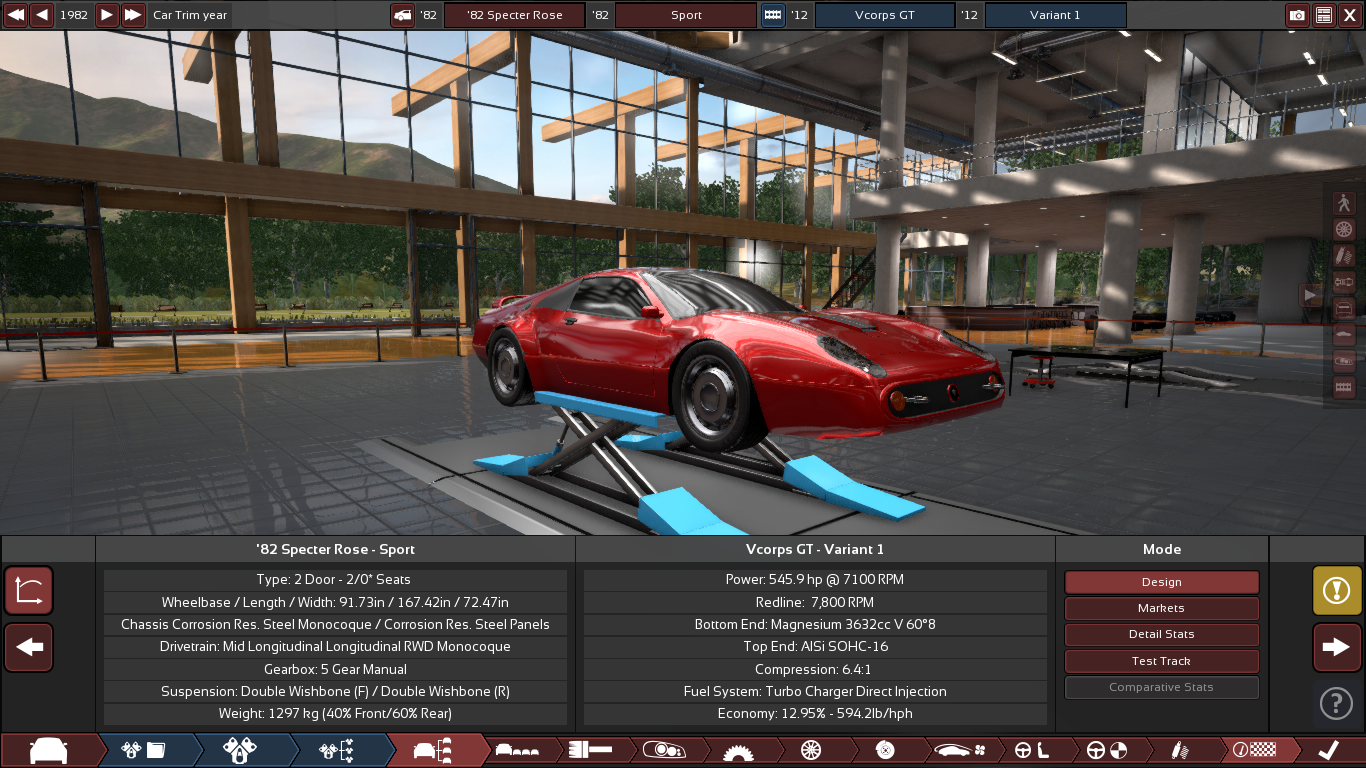Toggle the walking person view icon
The height and width of the screenshot is (768, 1366).
[1345, 203]
